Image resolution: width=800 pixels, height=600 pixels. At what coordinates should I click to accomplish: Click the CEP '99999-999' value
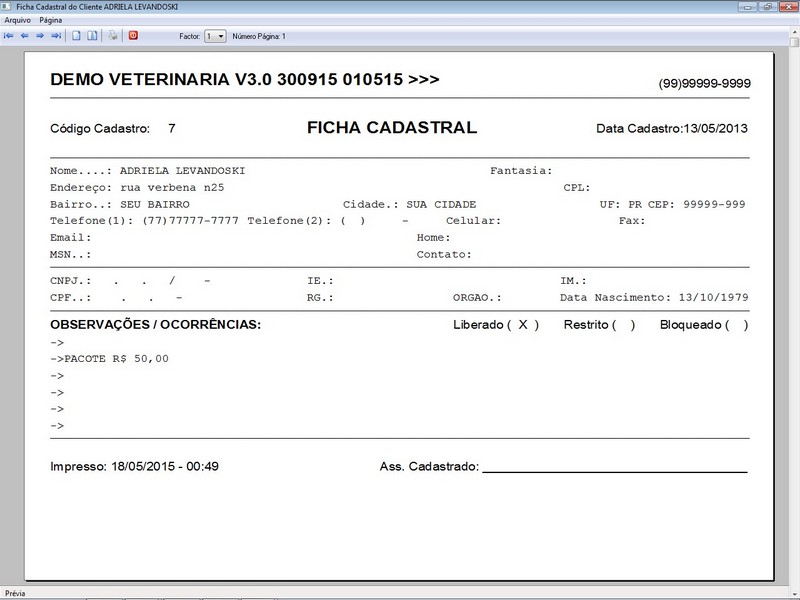714,204
